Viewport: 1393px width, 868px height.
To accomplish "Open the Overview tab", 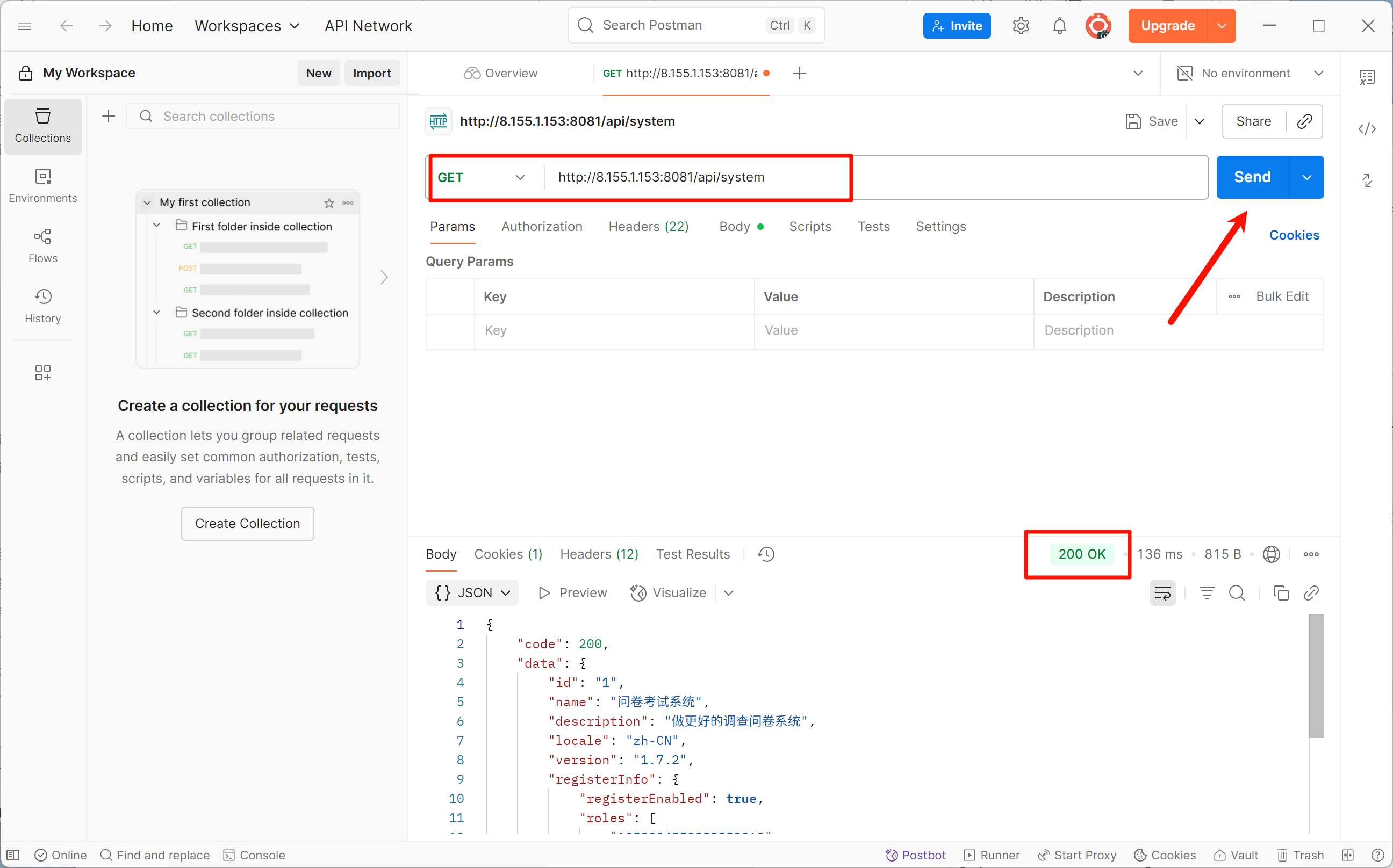I will [x=500, y=73].
